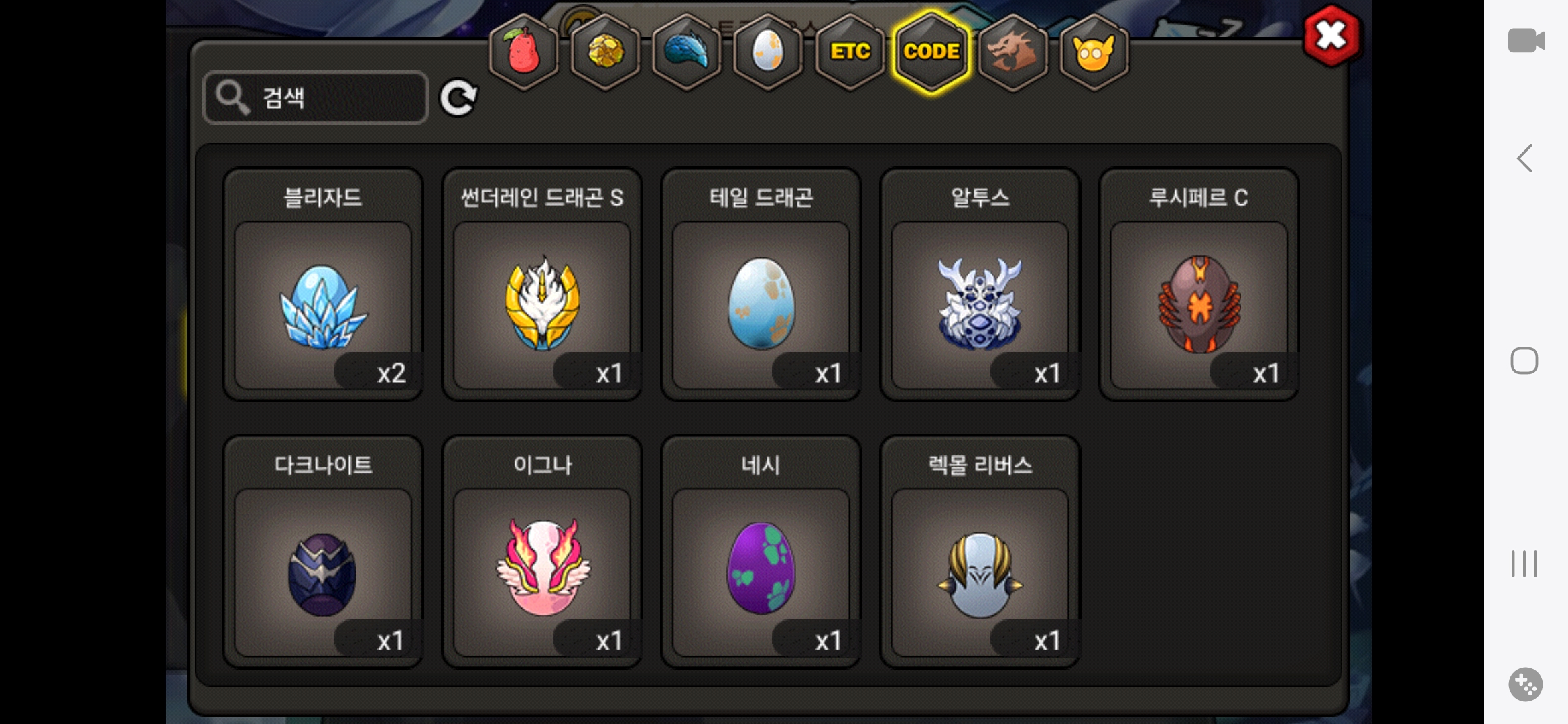Pick the 테일 드래곤 spotted egg
Image resolution: width=1568 pixels, height=724 pixels.
coord(761,284)
